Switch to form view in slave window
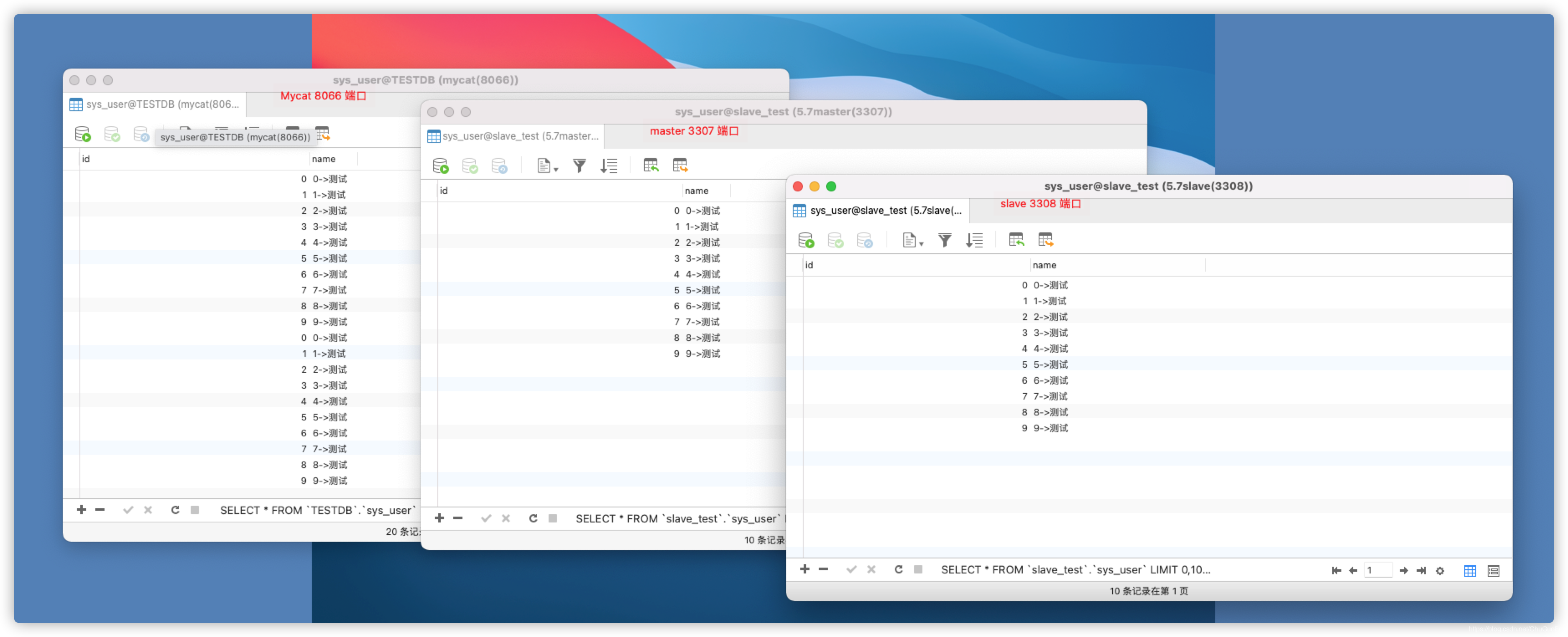Image resolution: width=1568 pixels, height=637 pixels. coord(1493,571)
